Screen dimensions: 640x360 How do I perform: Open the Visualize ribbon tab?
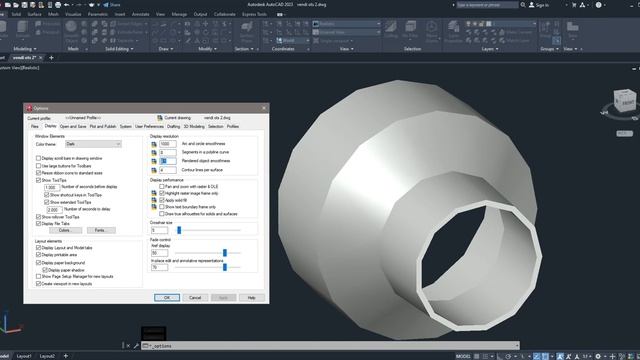pyautogui.click(x=73, y=14)
